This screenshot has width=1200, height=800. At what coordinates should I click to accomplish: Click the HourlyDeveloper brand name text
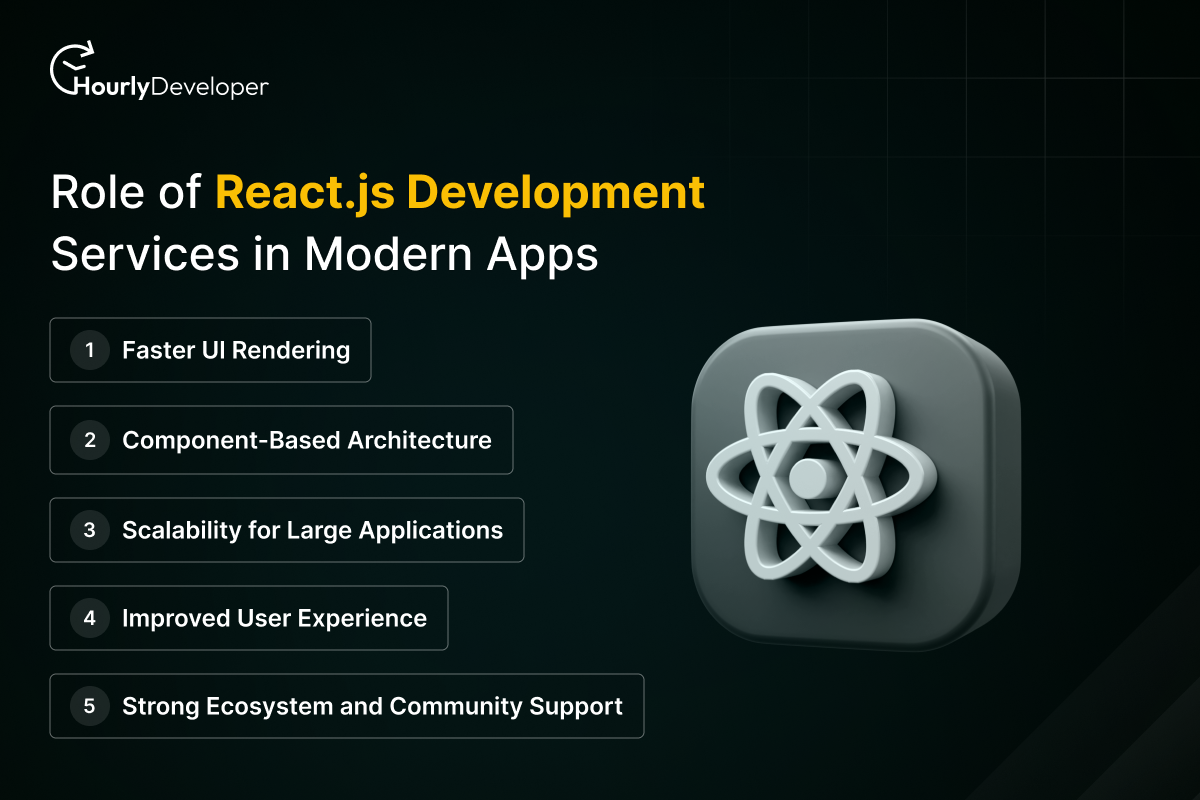click(172, 87)
